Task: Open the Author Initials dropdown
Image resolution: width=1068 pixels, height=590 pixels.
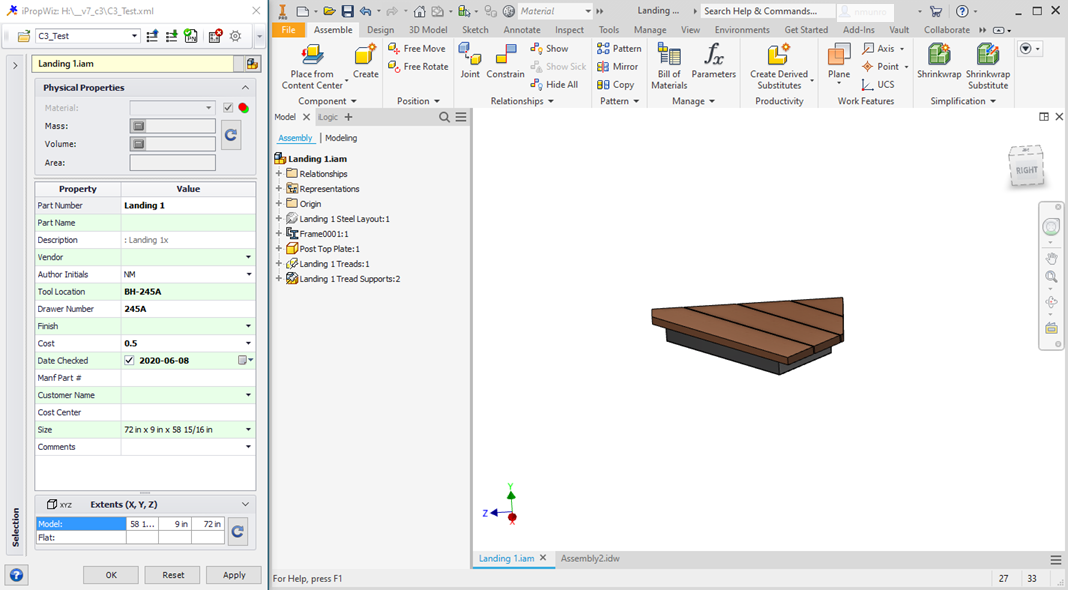Action: [249, 275]
